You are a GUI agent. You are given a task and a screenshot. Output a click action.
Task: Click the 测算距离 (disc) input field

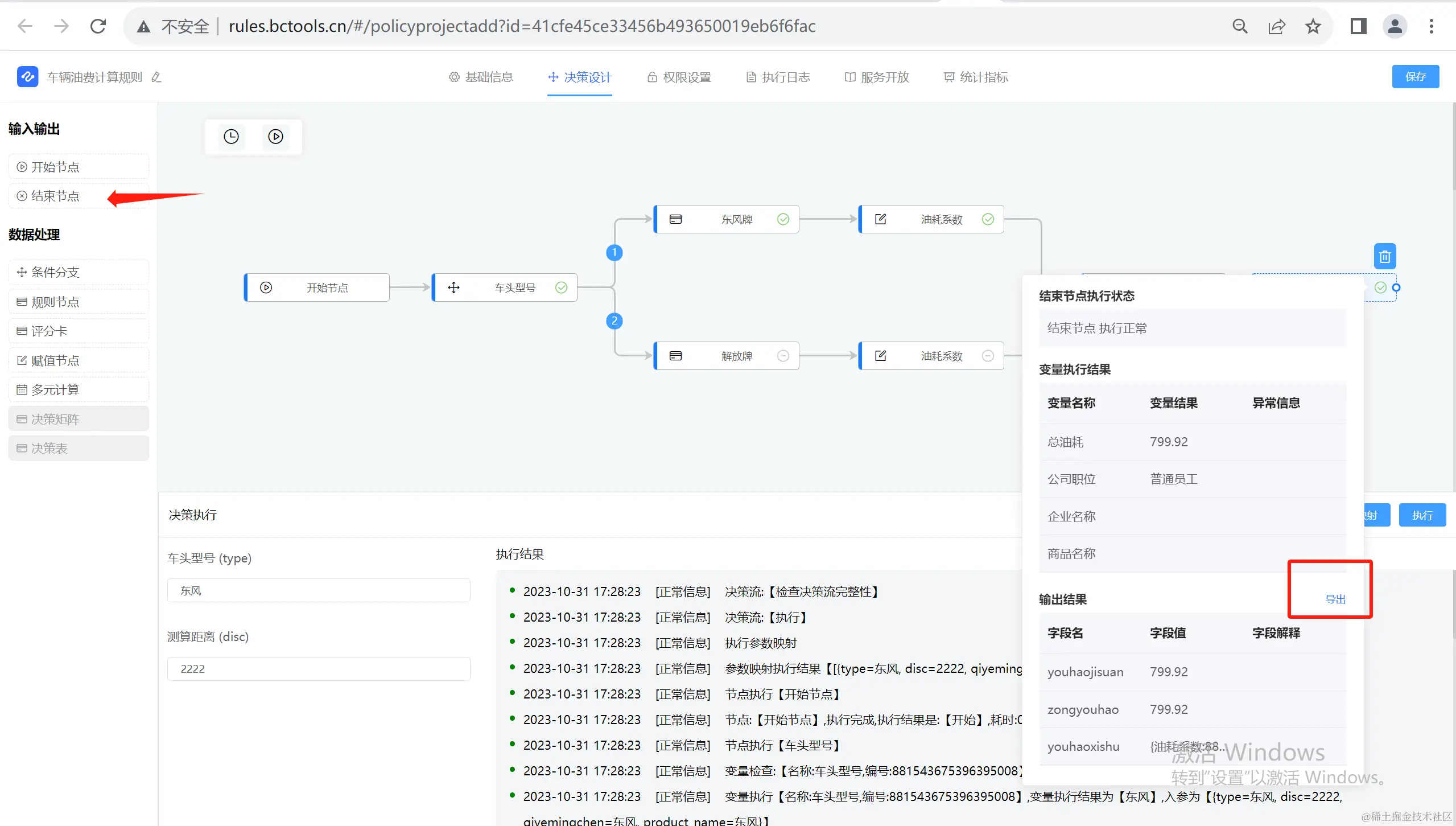click(x=319, y=669)
